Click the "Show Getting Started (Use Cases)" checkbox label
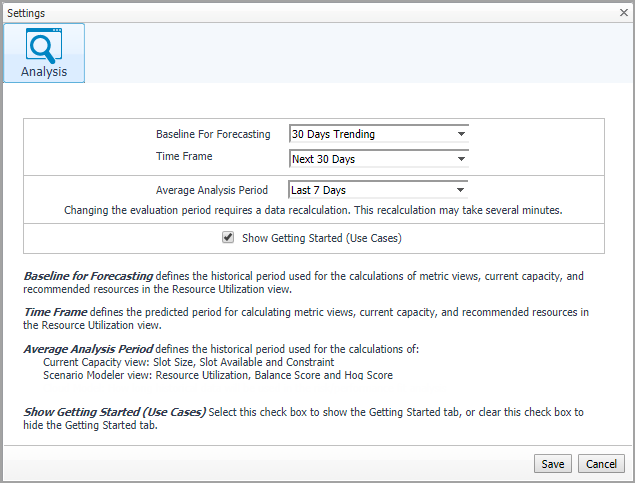635x483 pixels. tap(321, 238)
